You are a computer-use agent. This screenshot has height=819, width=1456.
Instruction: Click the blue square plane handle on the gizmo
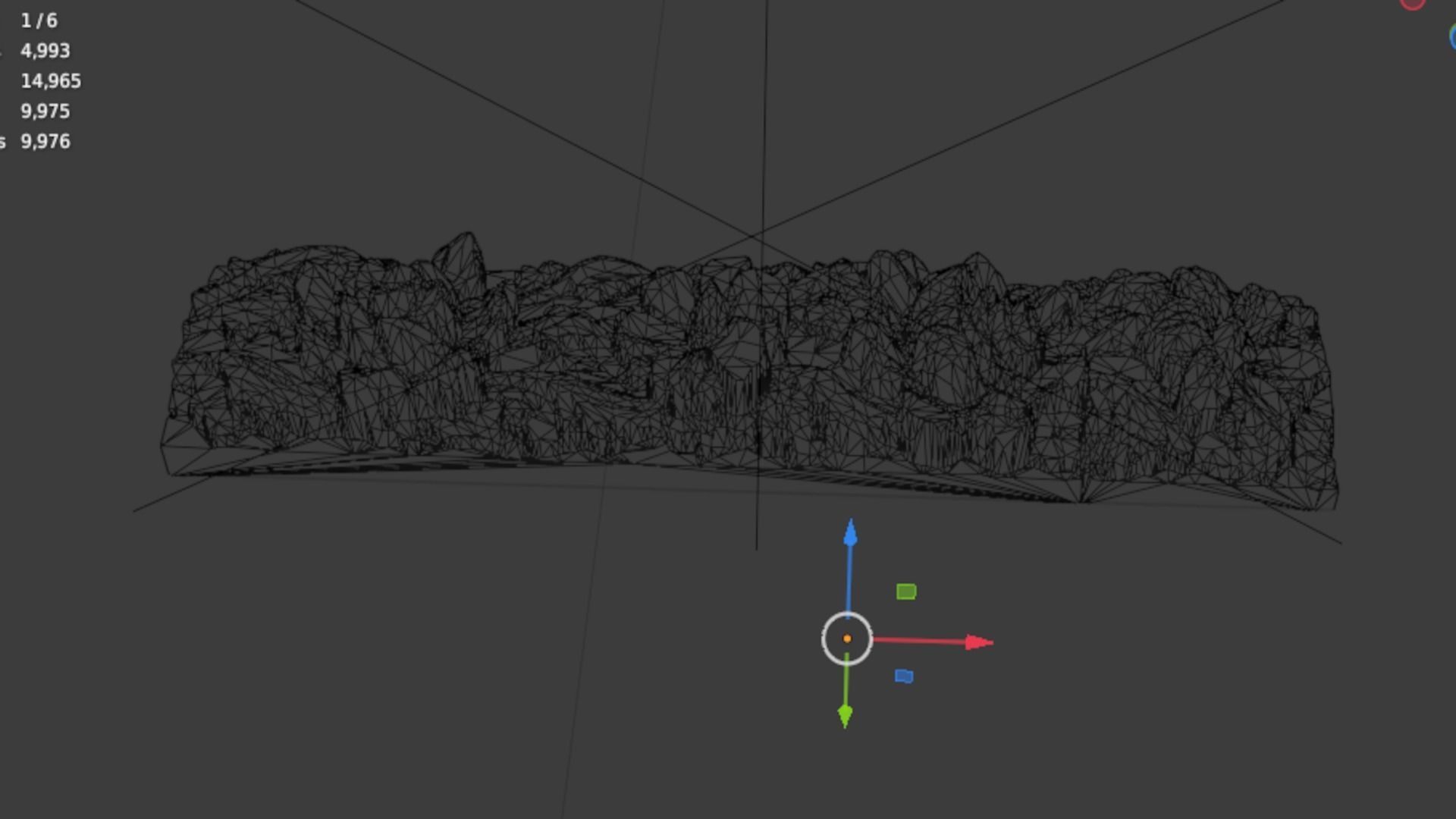(904, 676)
